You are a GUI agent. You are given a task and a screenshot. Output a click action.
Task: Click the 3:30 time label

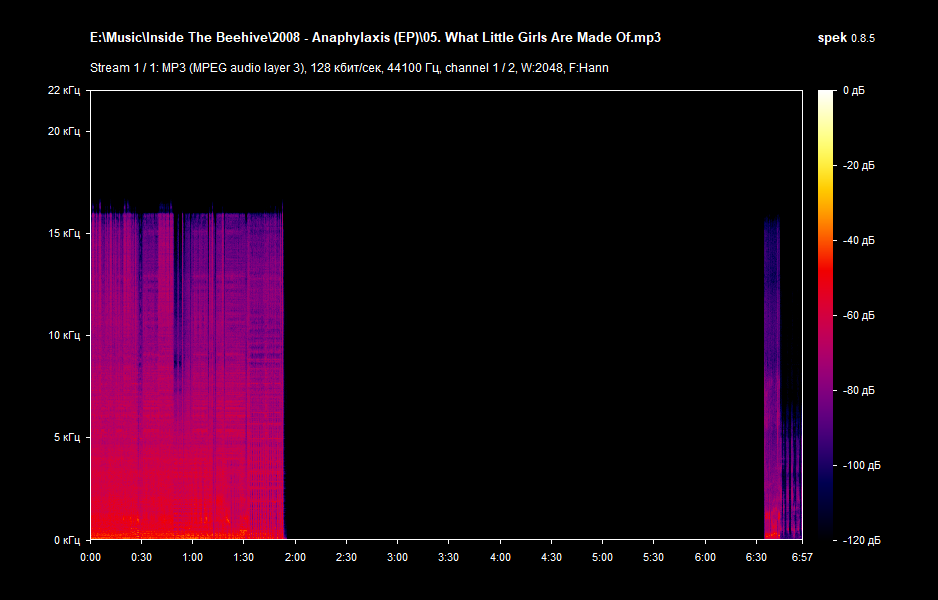click(448, 558)
